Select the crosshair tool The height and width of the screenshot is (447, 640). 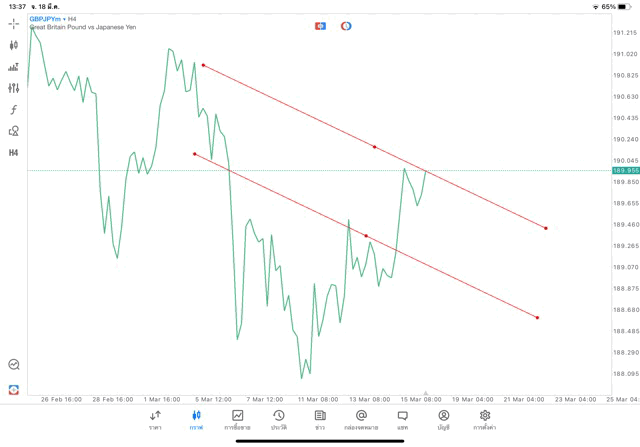tap(14, 23)
